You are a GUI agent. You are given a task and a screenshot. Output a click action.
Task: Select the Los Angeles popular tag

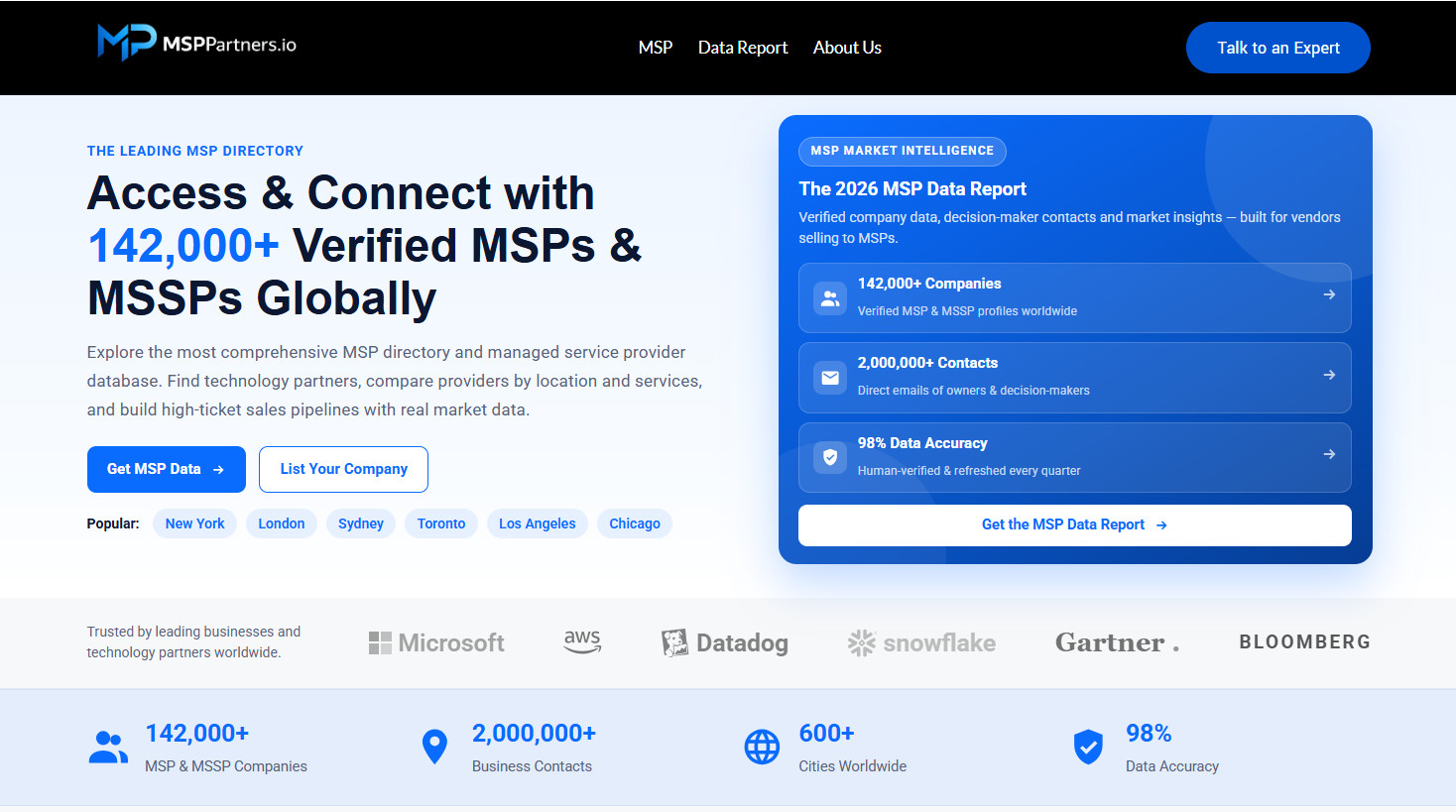tap(538, 523)
